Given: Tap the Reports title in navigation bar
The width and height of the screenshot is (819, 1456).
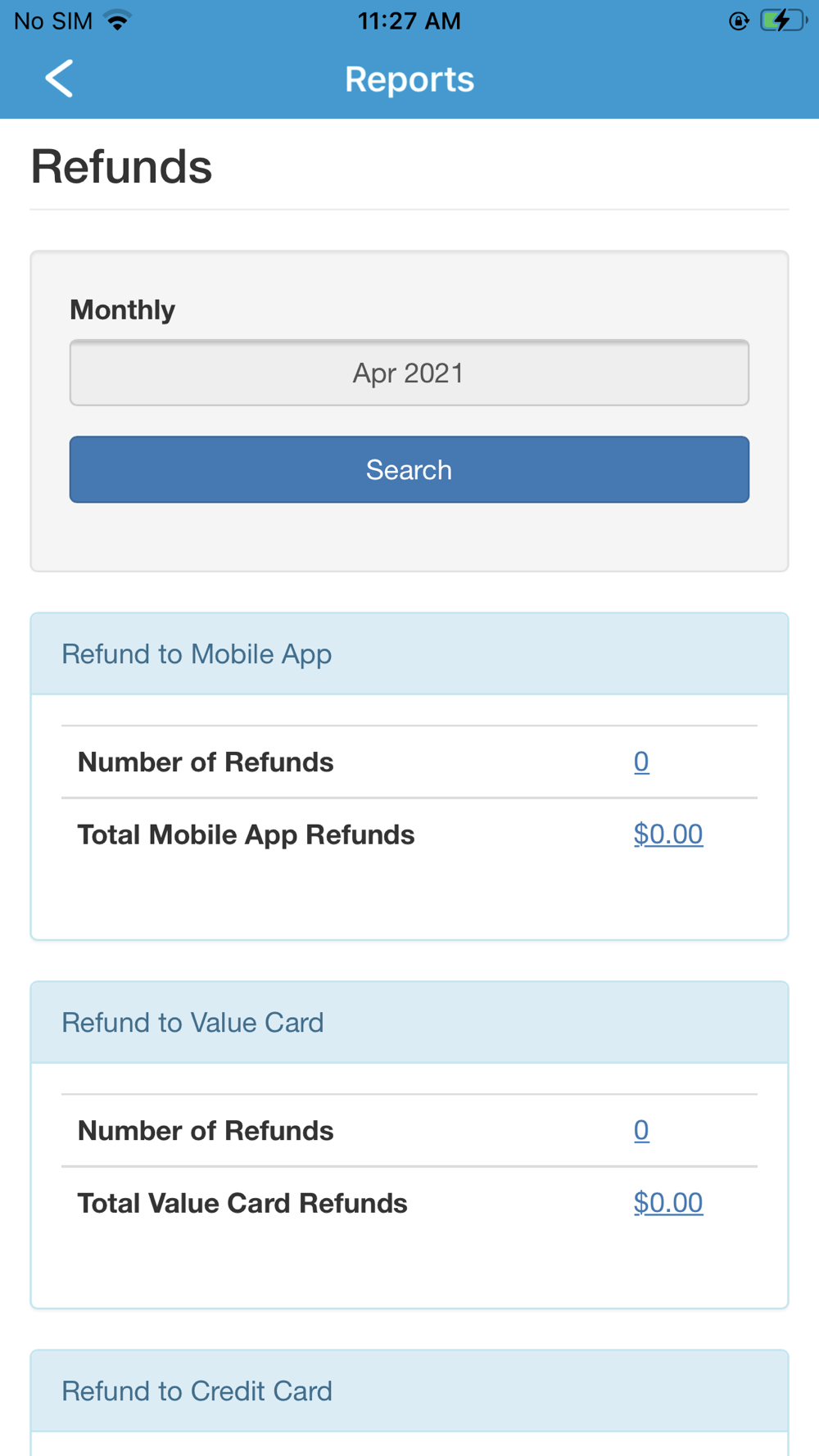Looking at the screenshot, I should coord(409,79).
